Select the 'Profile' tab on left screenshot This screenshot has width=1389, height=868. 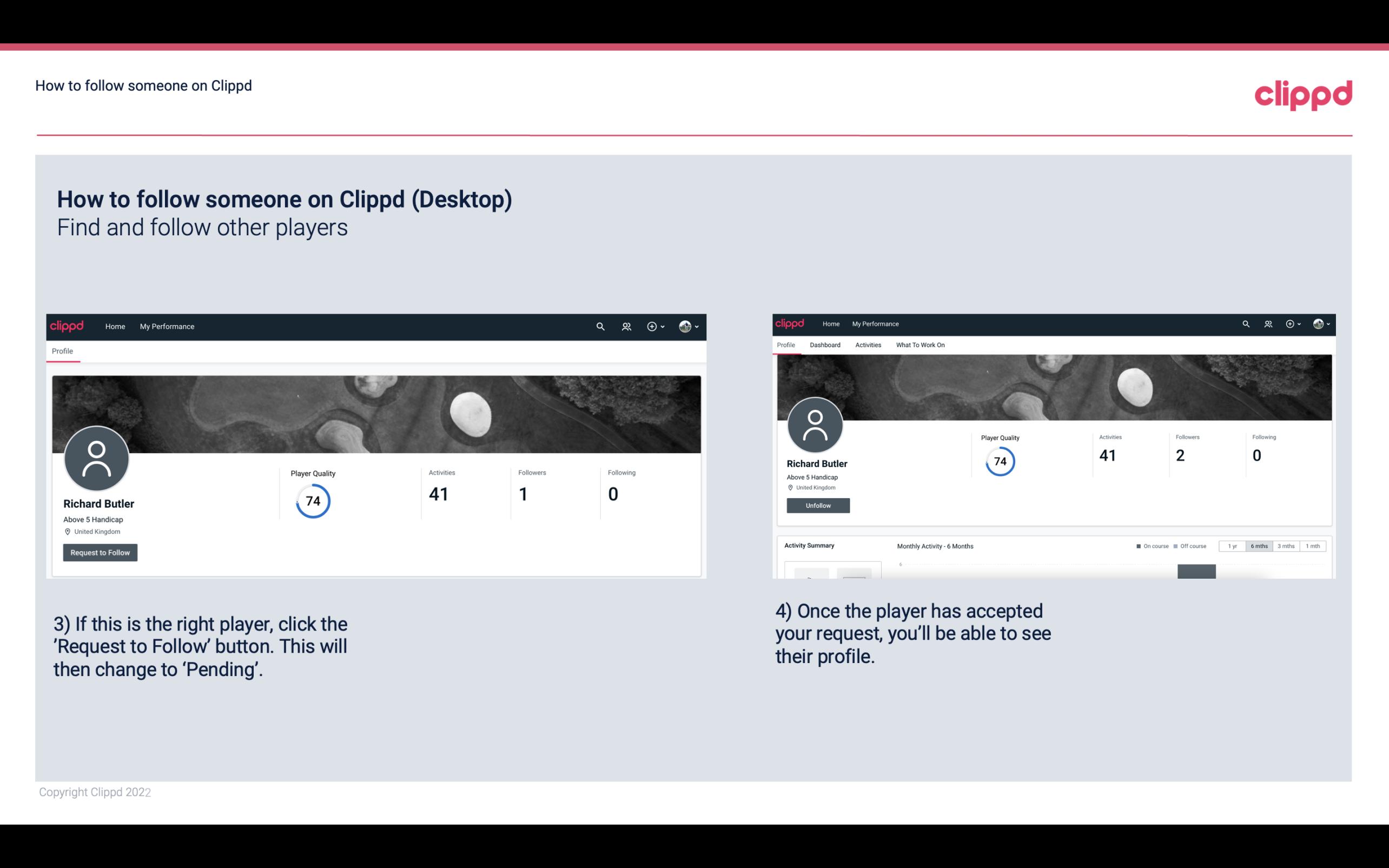pos(62,351)
